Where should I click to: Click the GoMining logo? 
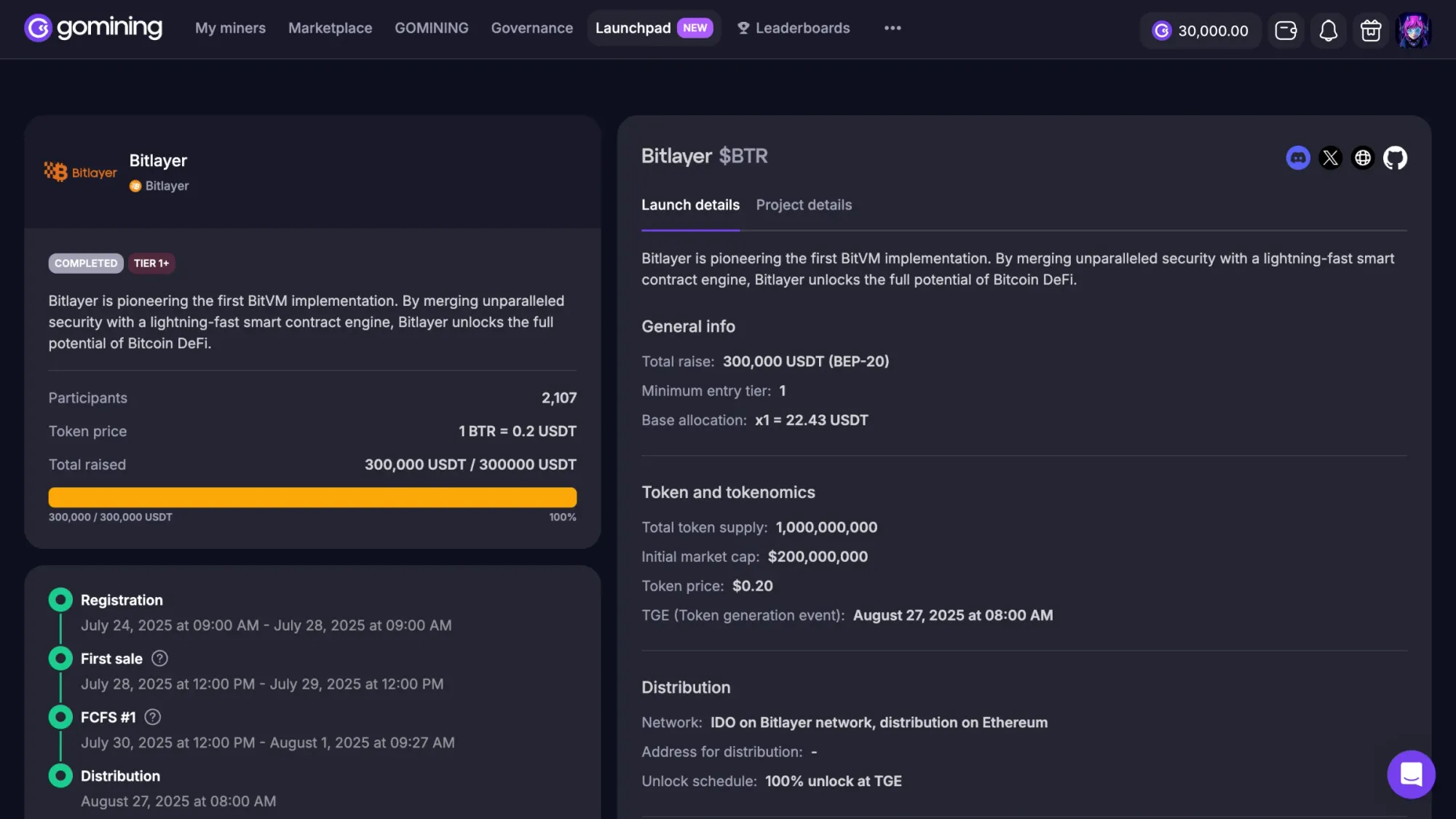click(93, 28)
